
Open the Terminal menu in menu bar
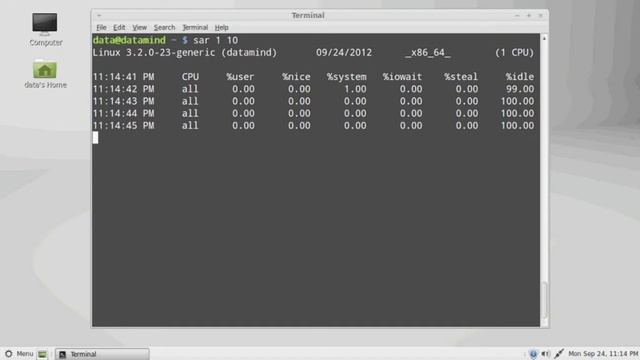195,27
